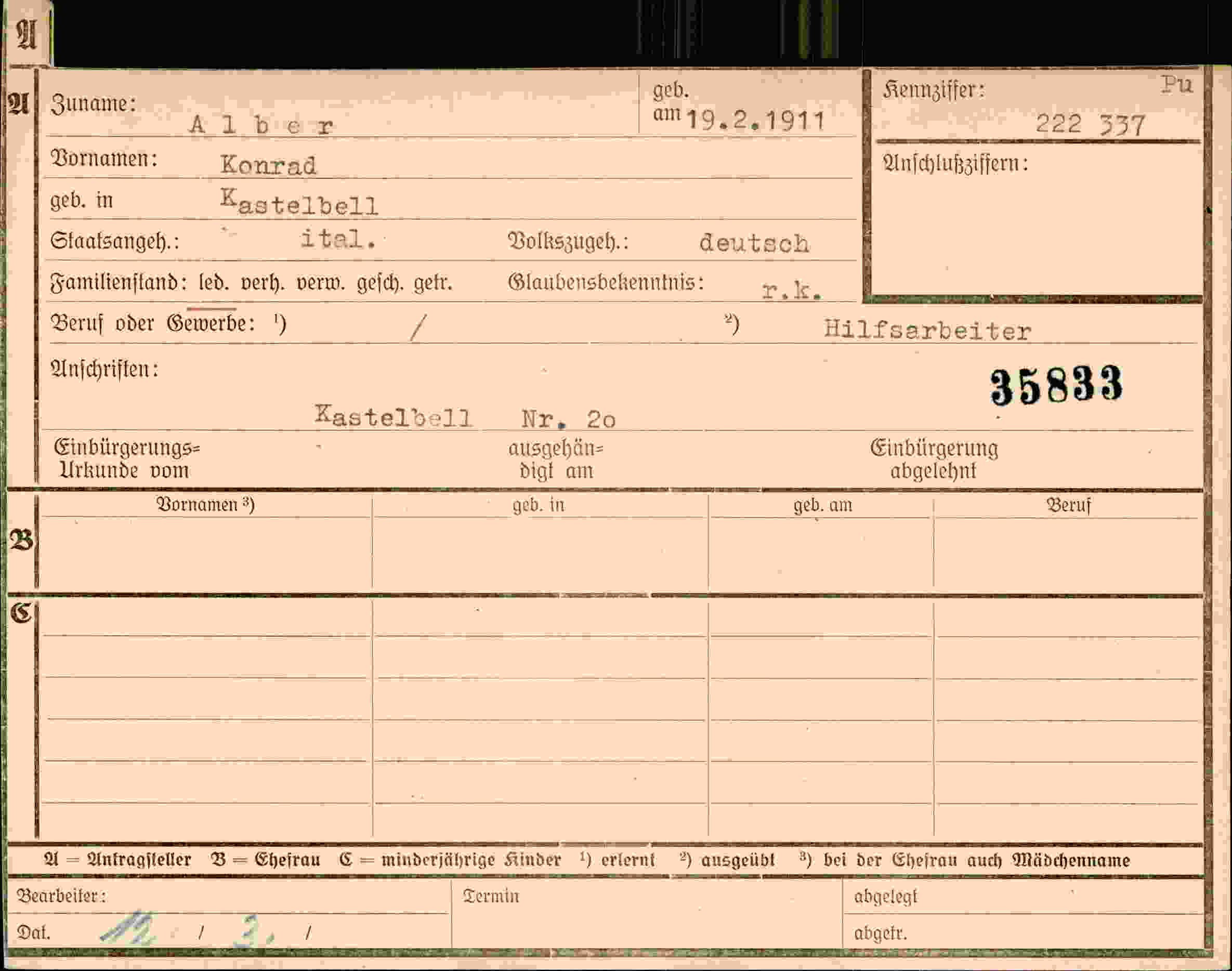Click "B = Ehefrau" in the legend
The image size is (1232, 971).
point(266,860)
